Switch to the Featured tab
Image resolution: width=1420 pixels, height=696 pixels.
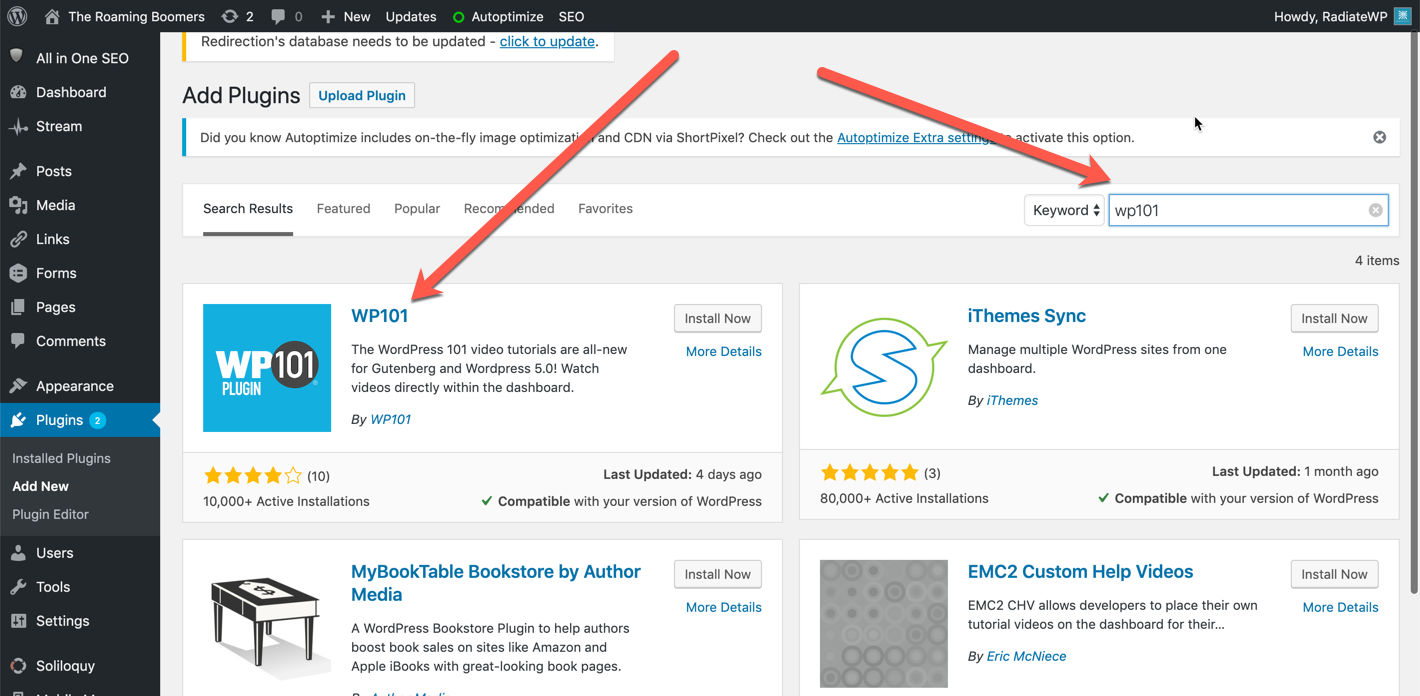(x=343, y=209)
